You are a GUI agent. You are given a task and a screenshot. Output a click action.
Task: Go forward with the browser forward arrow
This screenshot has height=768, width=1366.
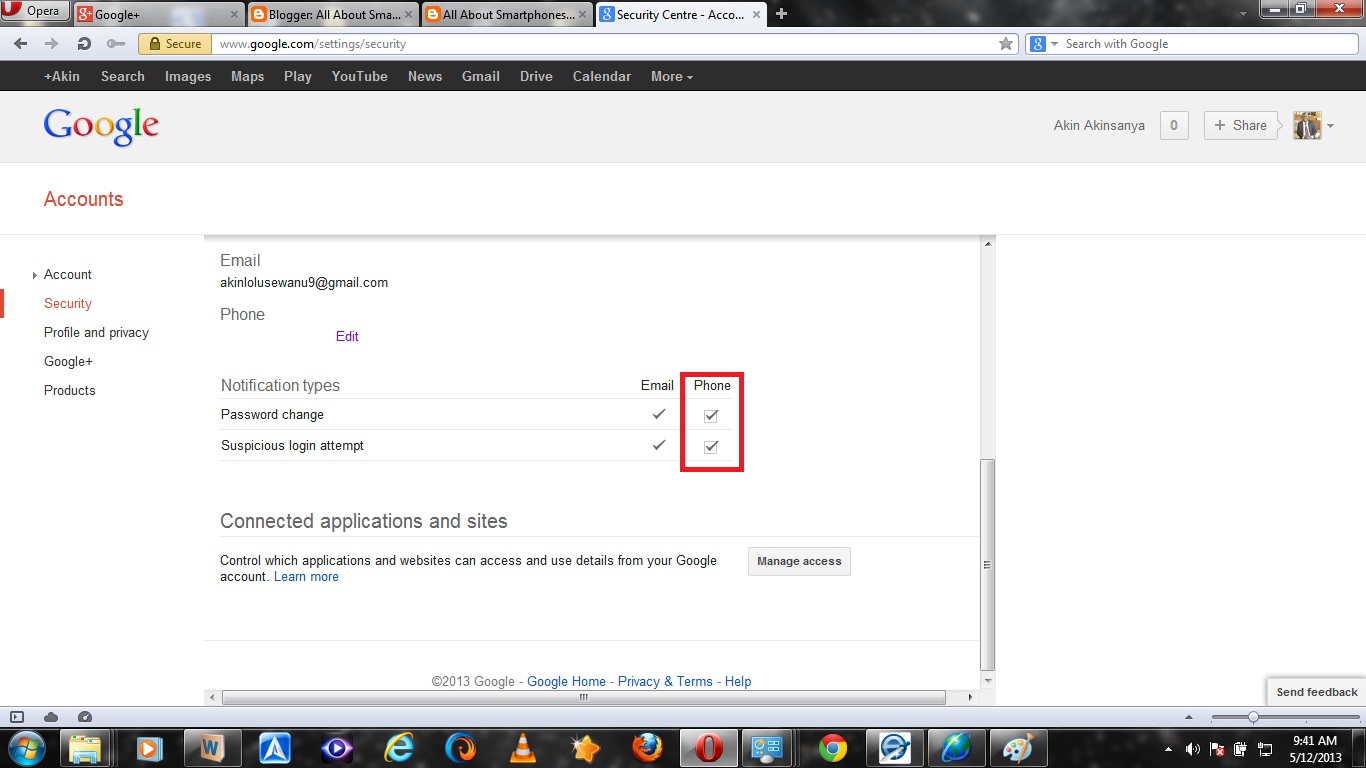click(x=52, y=44)
